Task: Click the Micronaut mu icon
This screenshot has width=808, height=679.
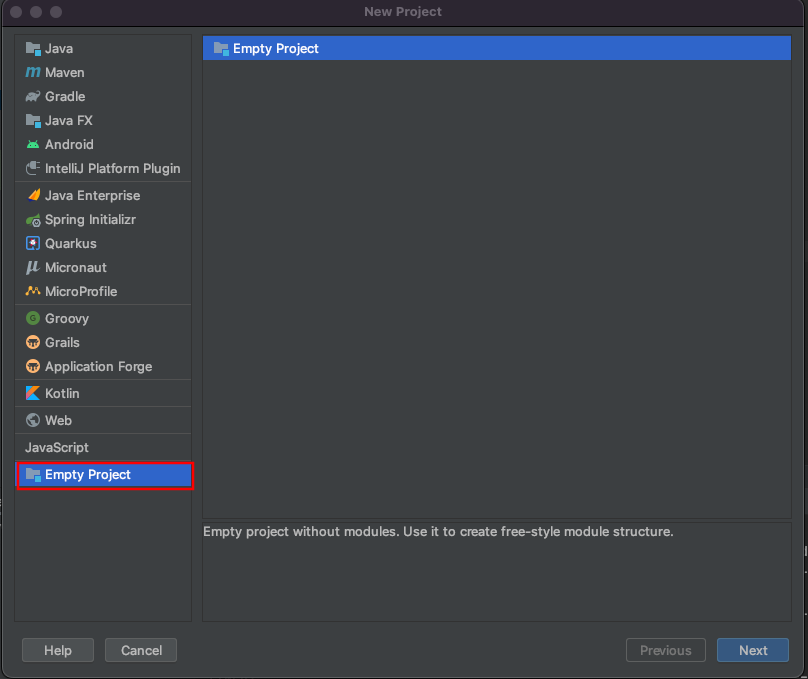Action: pyautogui.click(x=33, y=267)
